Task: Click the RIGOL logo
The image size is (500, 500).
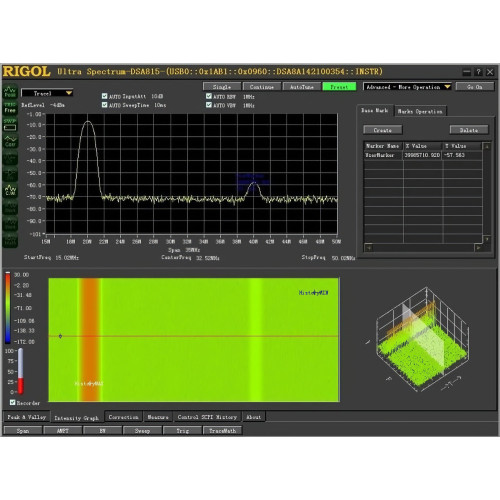Action: (26, 71)
